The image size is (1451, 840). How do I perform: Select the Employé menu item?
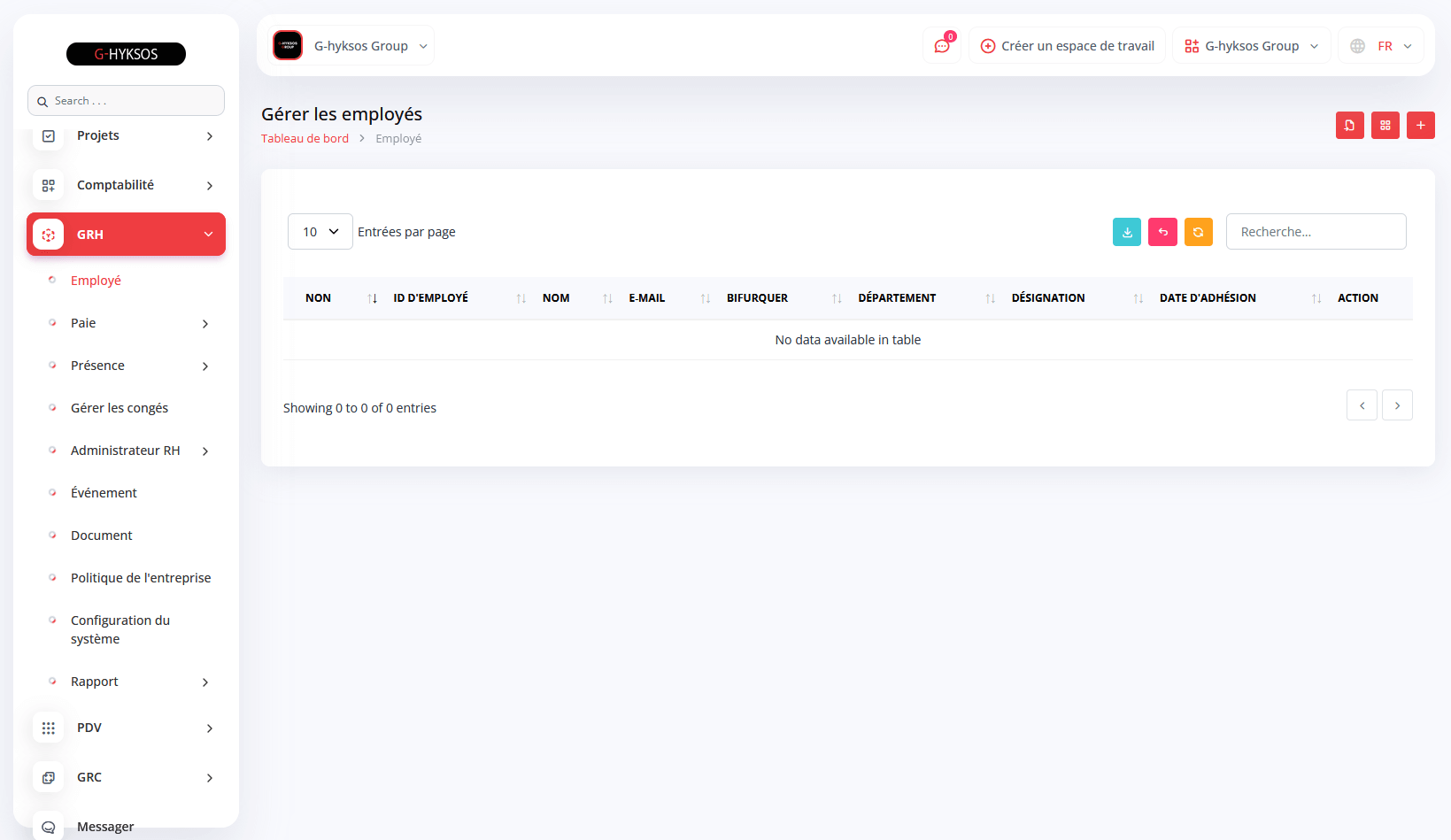pyautogui.click(x=96, y=281)
